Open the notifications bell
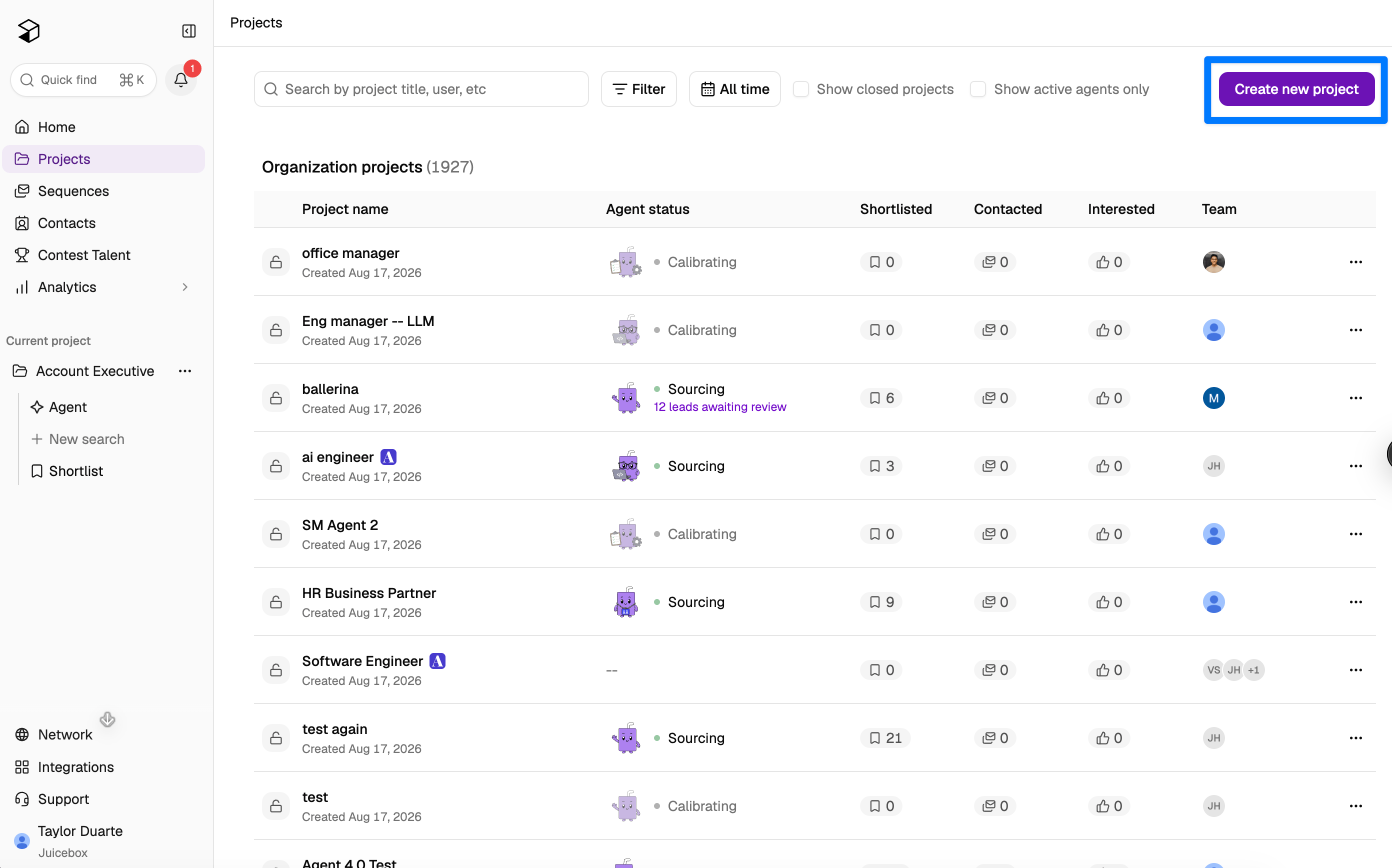 [x=181, y=80]
